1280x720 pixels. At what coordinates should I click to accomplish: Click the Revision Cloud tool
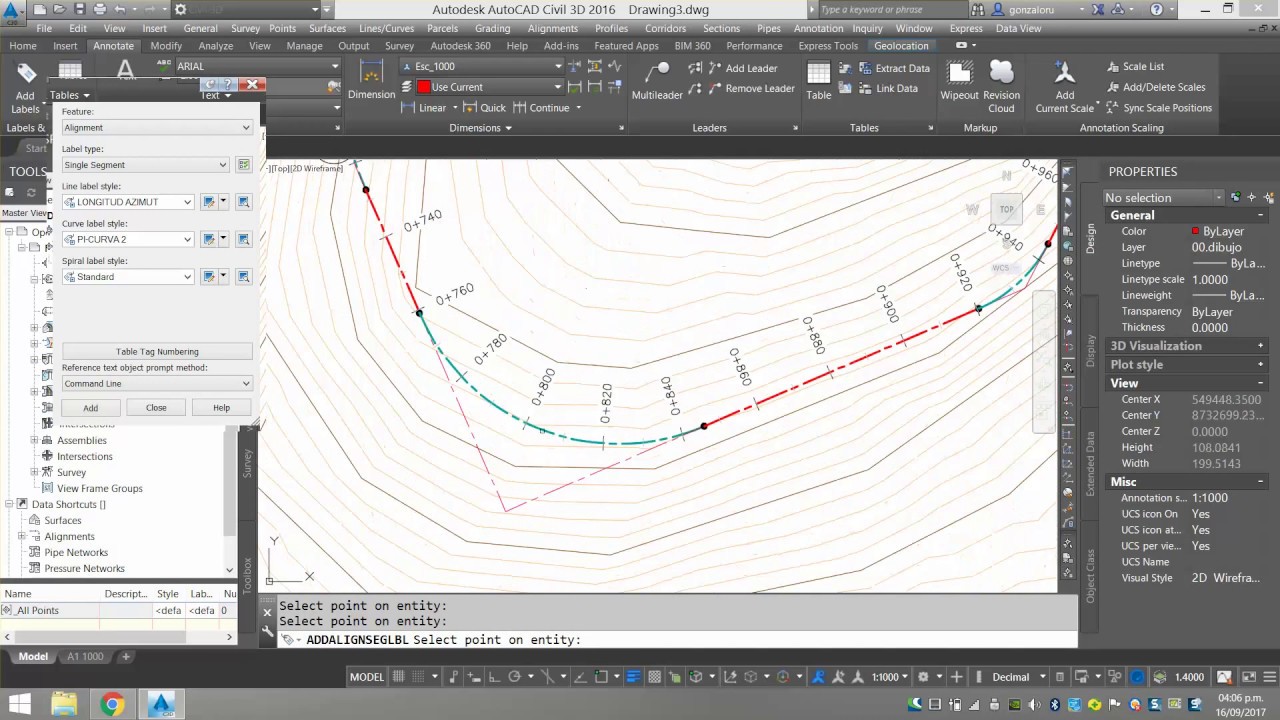pos(1001,87)
